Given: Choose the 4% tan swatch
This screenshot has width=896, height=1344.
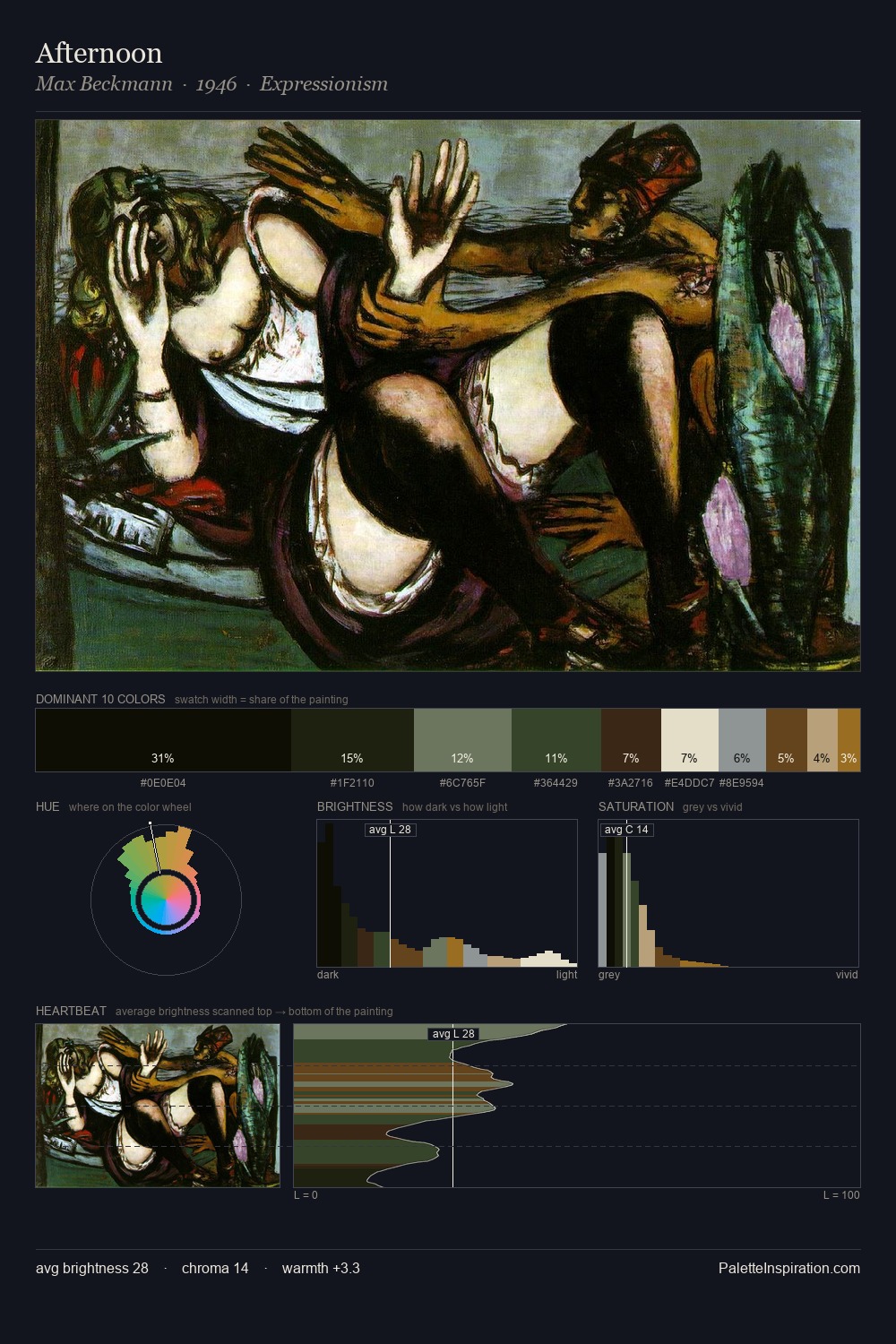Looking at the screenshot, I should pyautogui.click(x=823, y=740).
